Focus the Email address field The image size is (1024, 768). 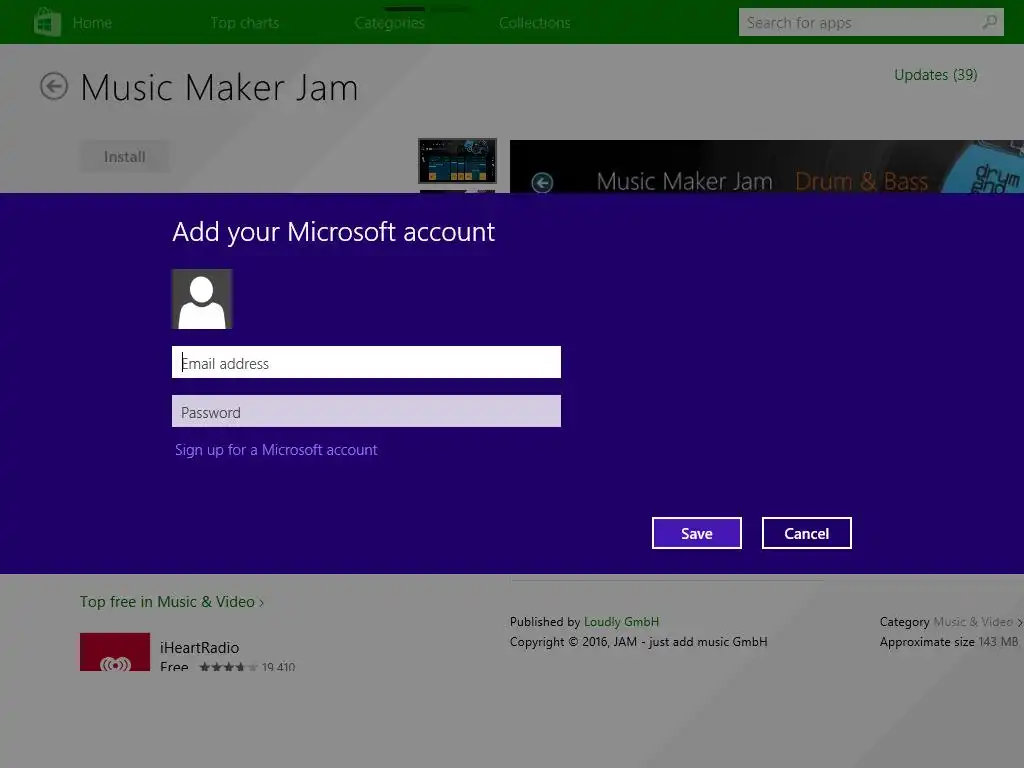366,362
